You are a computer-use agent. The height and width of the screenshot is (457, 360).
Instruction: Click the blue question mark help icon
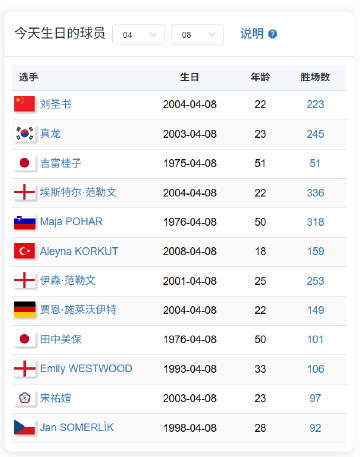272,34
